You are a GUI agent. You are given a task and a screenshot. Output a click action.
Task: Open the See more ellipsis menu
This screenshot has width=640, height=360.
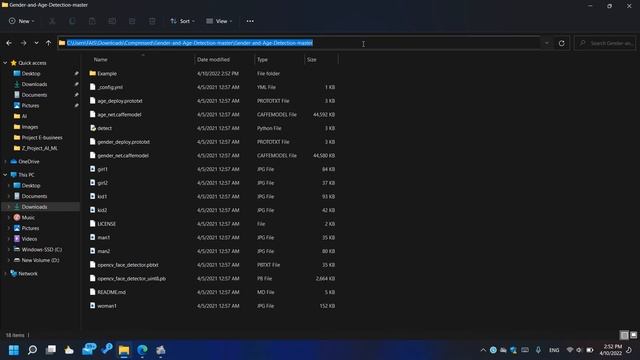[x=250, y=21]
